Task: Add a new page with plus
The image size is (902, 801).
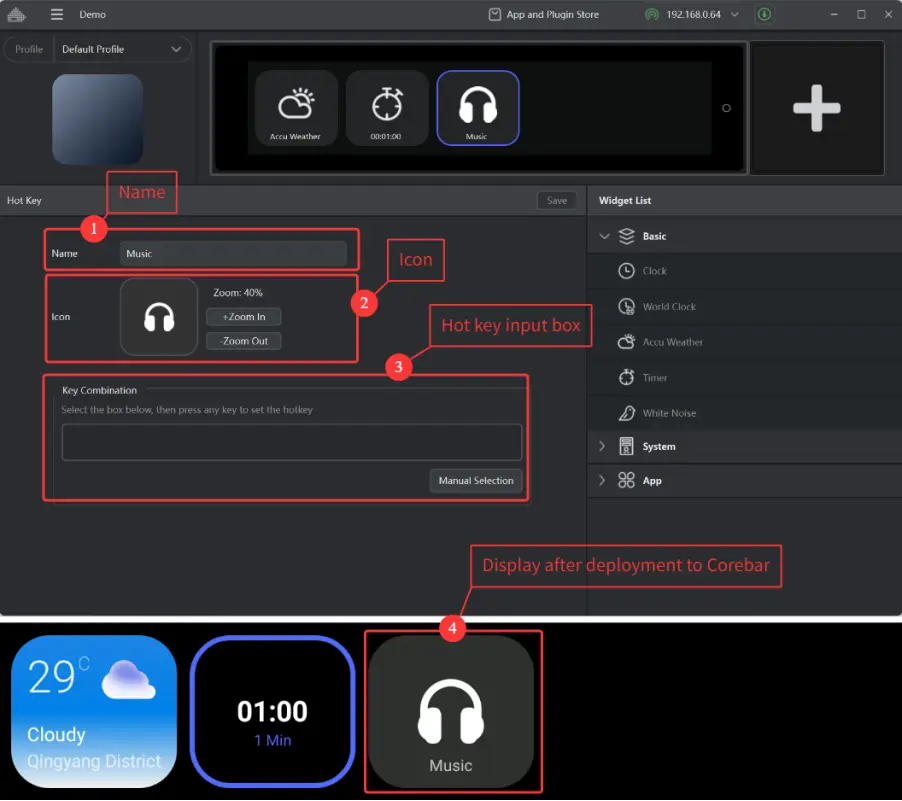Action: point(817,108)
